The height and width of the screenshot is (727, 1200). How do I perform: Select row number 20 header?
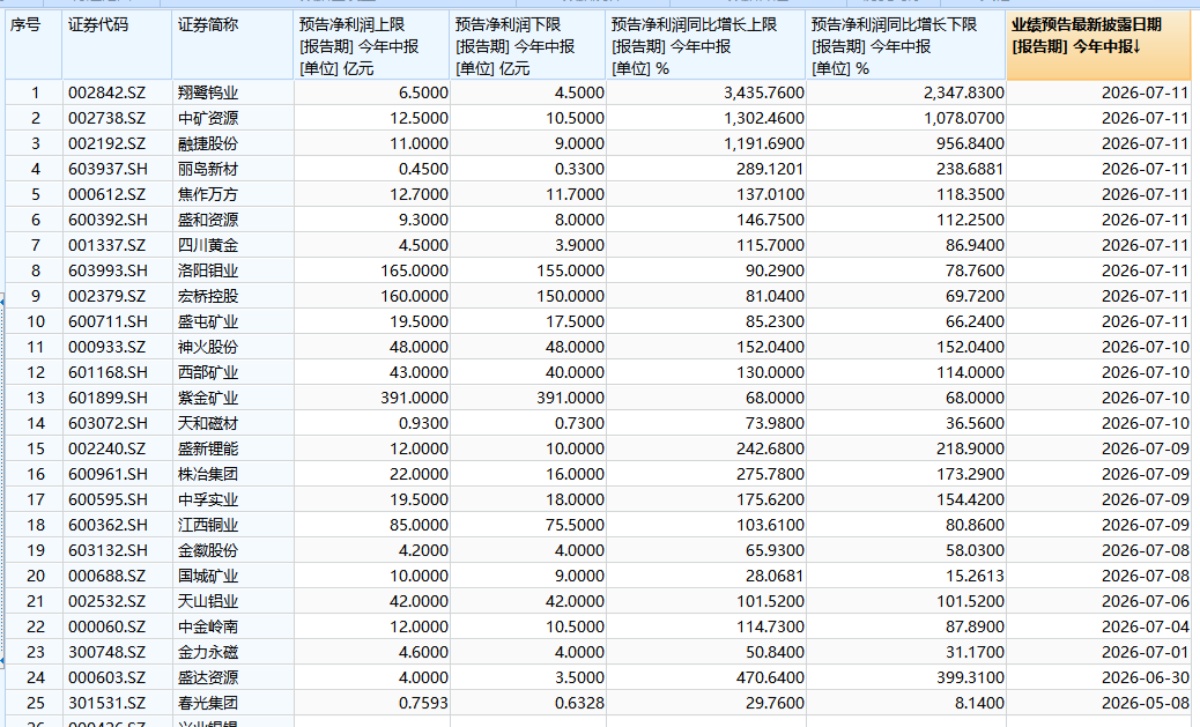pyautogui.click(x=34, y=576)
